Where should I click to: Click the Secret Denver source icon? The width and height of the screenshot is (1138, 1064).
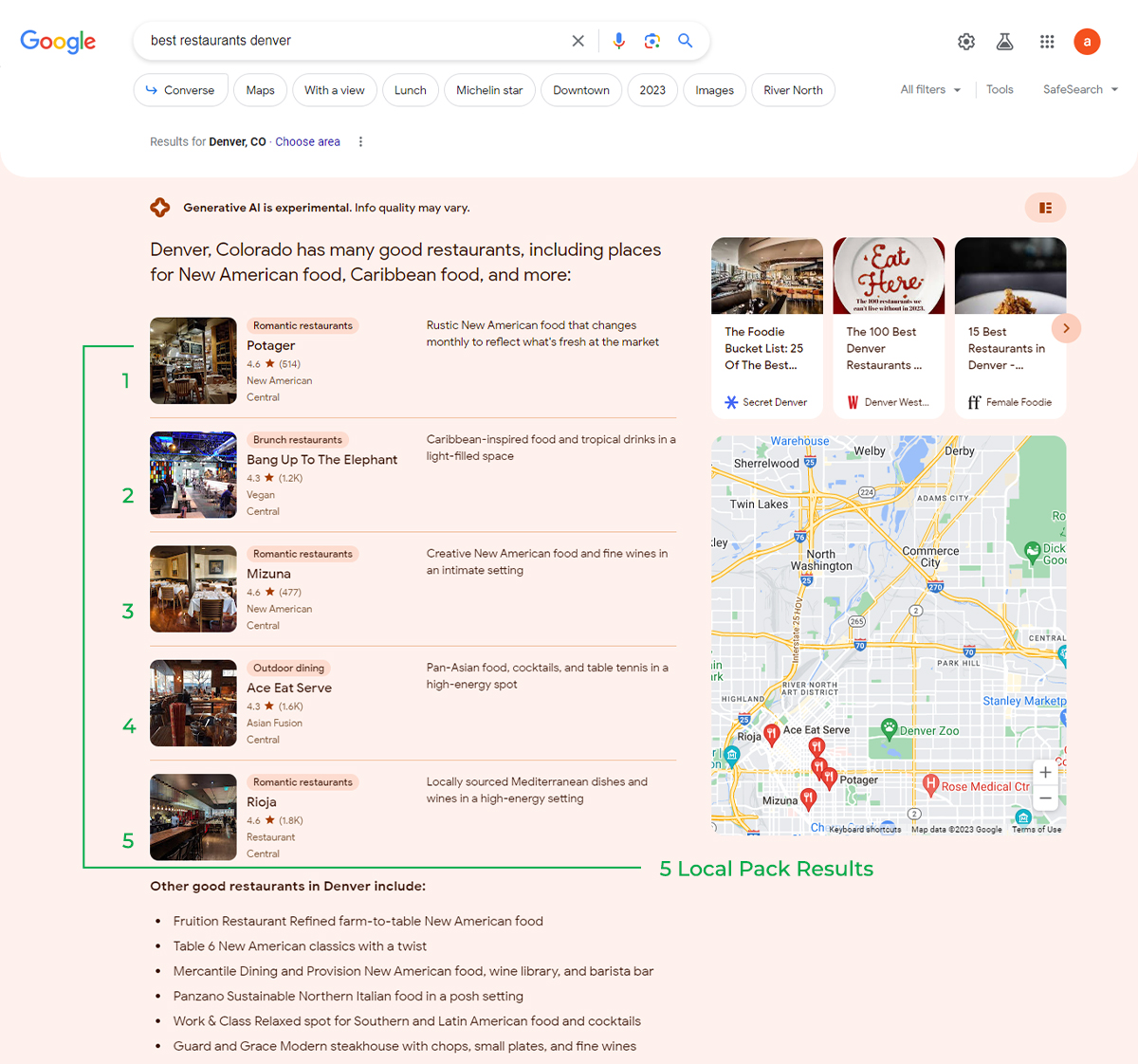pos(731,402)
